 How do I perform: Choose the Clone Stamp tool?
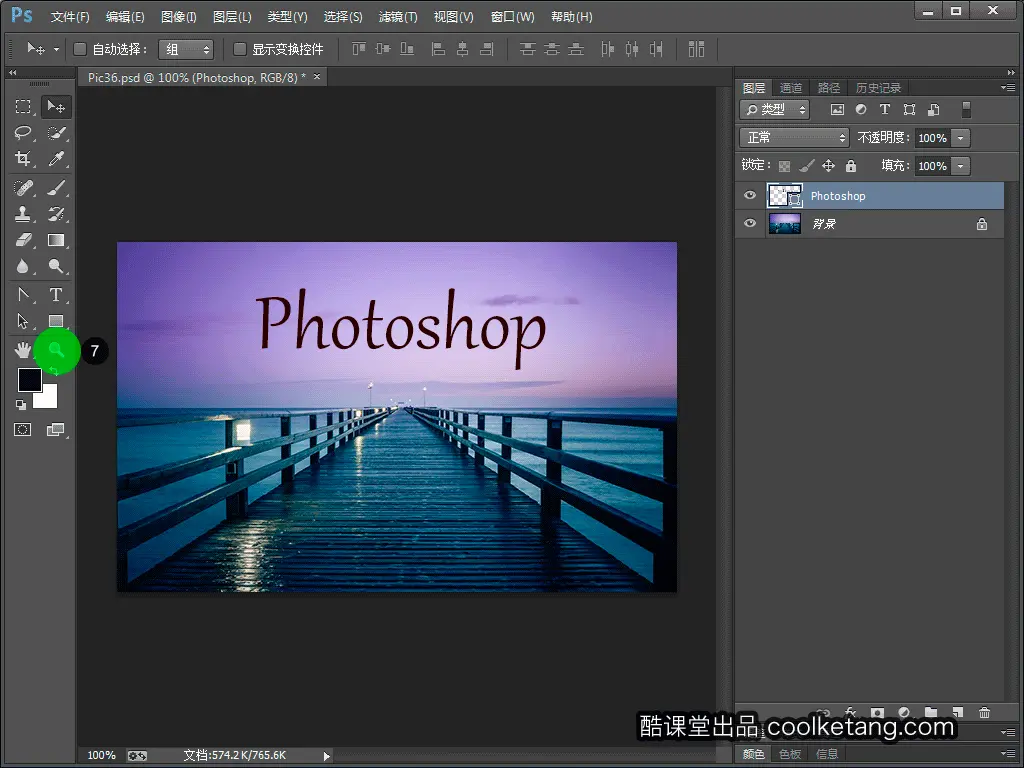[23, 213]
